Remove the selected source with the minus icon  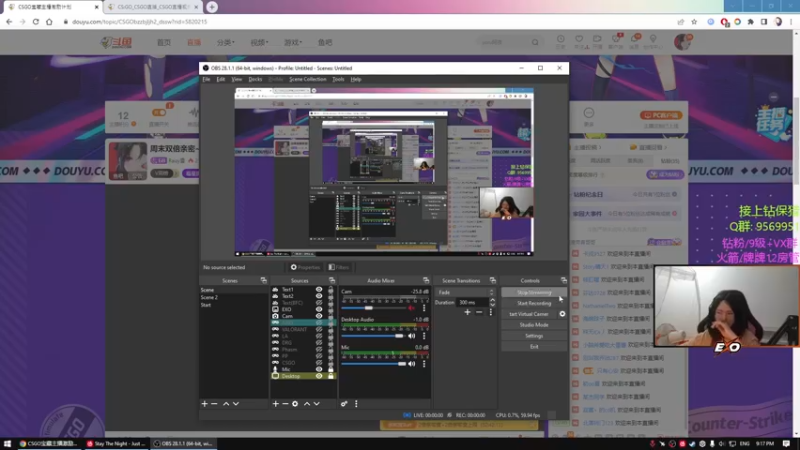(x=285, y=404)
